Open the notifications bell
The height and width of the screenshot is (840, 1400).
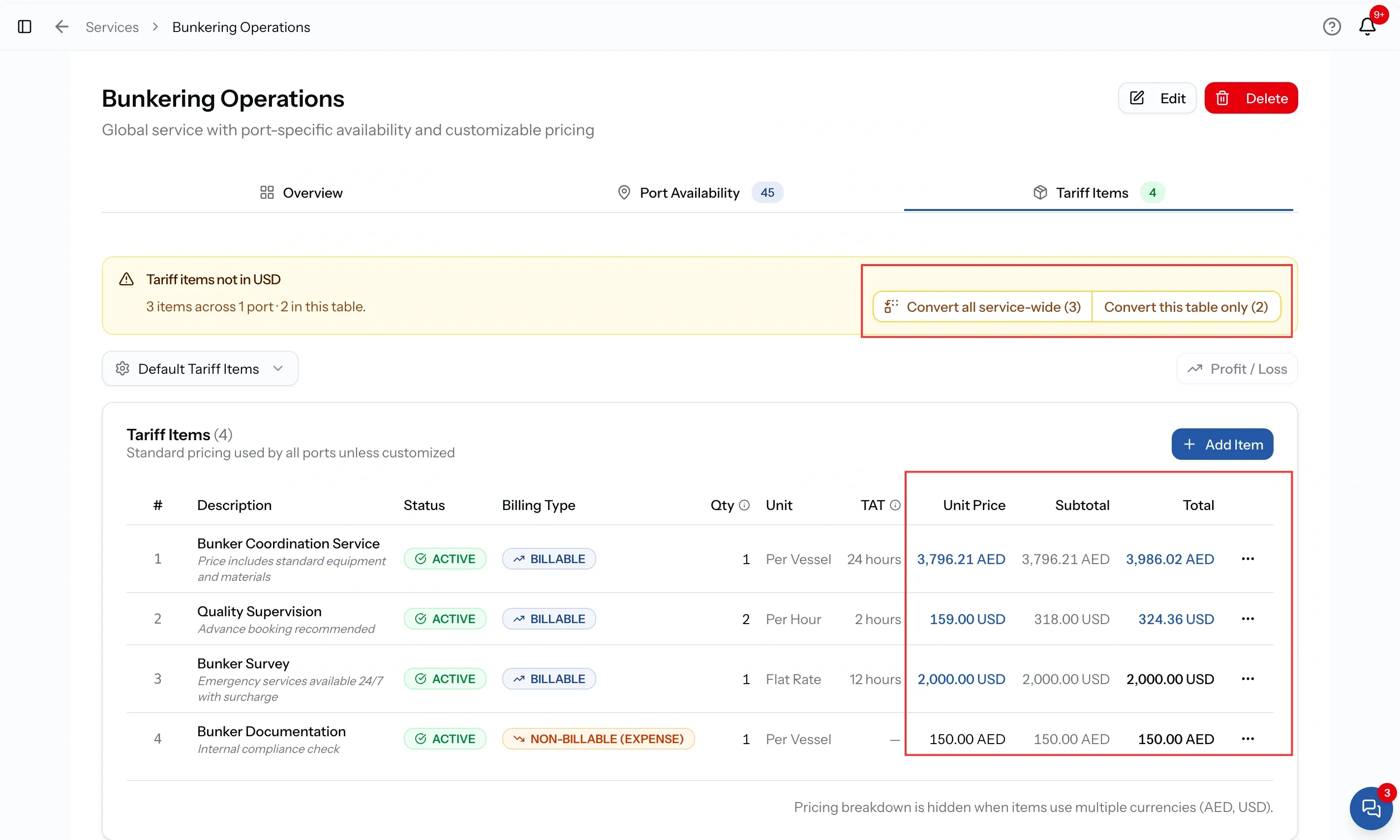tap(1367, 27)
